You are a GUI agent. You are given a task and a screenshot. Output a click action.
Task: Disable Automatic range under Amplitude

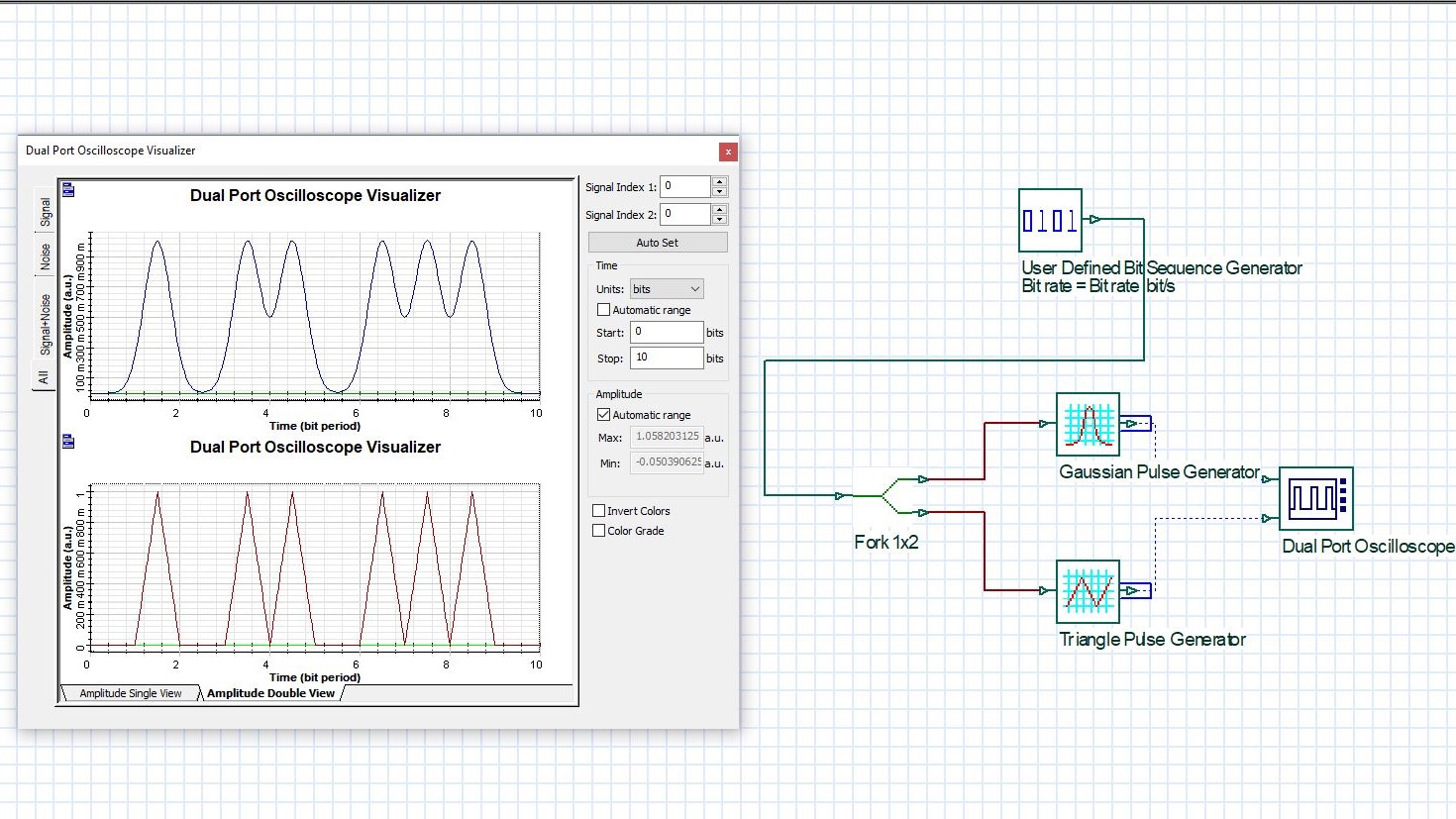click(x=604, y=414)
